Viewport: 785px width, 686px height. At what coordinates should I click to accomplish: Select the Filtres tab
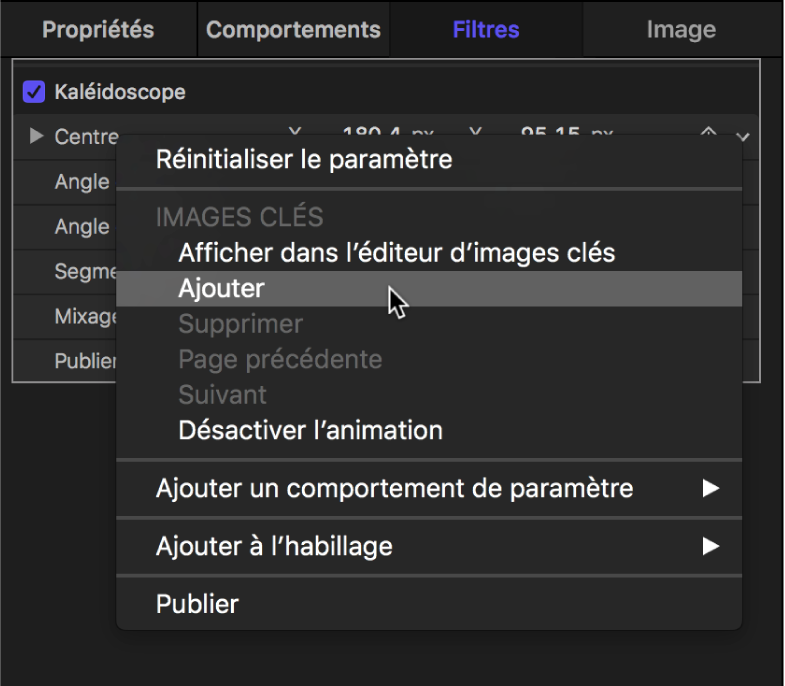click(x=486, y=29)
